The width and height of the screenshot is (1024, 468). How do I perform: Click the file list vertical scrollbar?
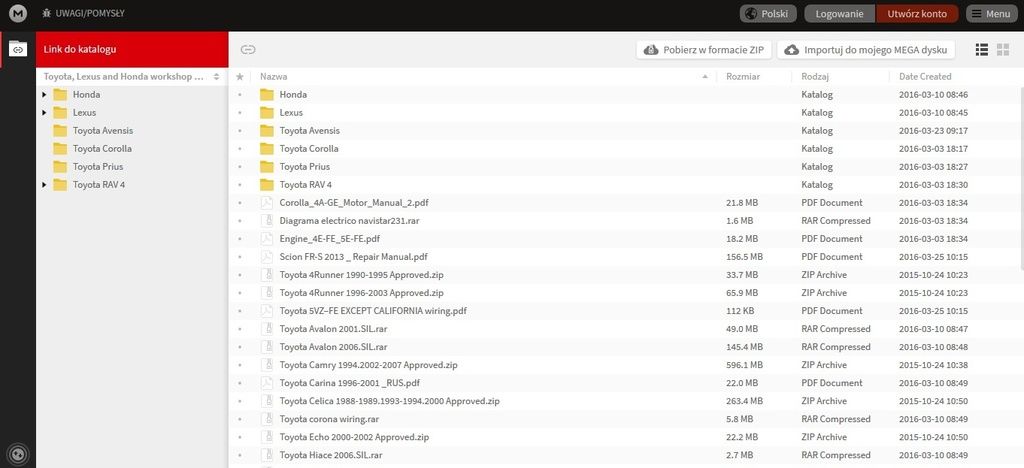click(x=1021, y=178)
